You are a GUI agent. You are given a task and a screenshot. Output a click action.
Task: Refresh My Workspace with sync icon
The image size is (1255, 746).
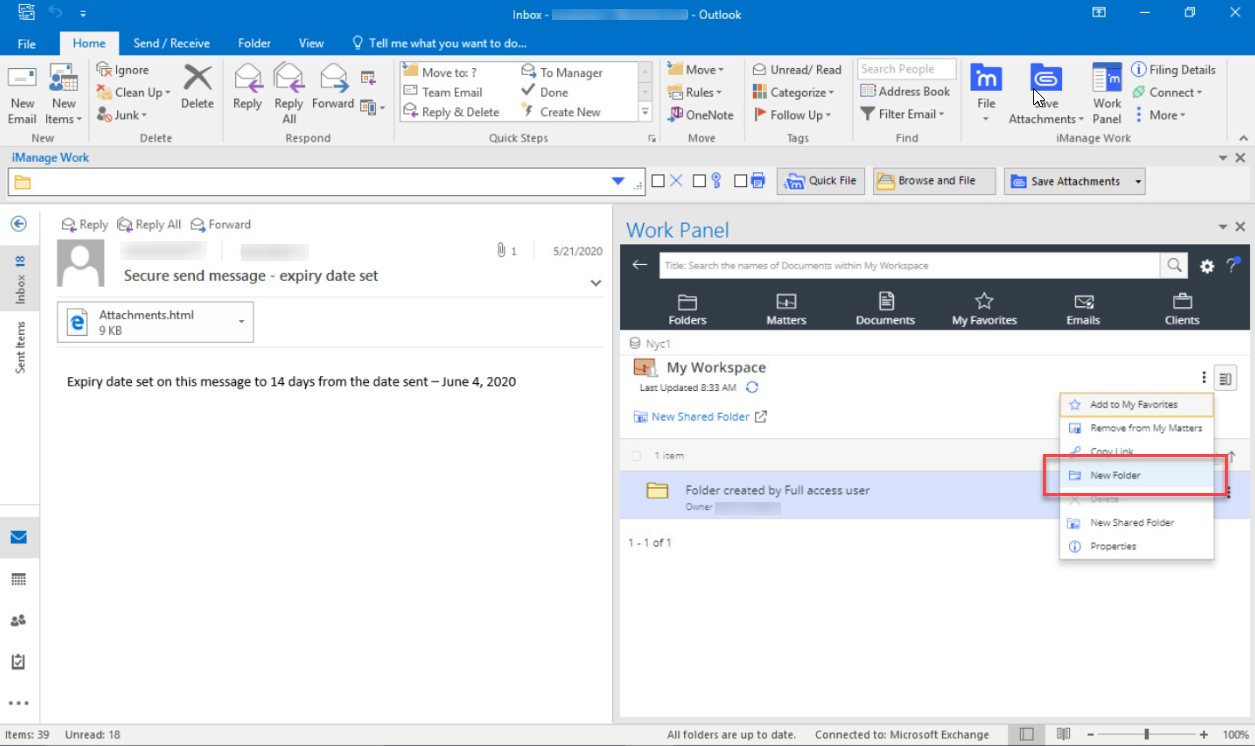[752, 387]
